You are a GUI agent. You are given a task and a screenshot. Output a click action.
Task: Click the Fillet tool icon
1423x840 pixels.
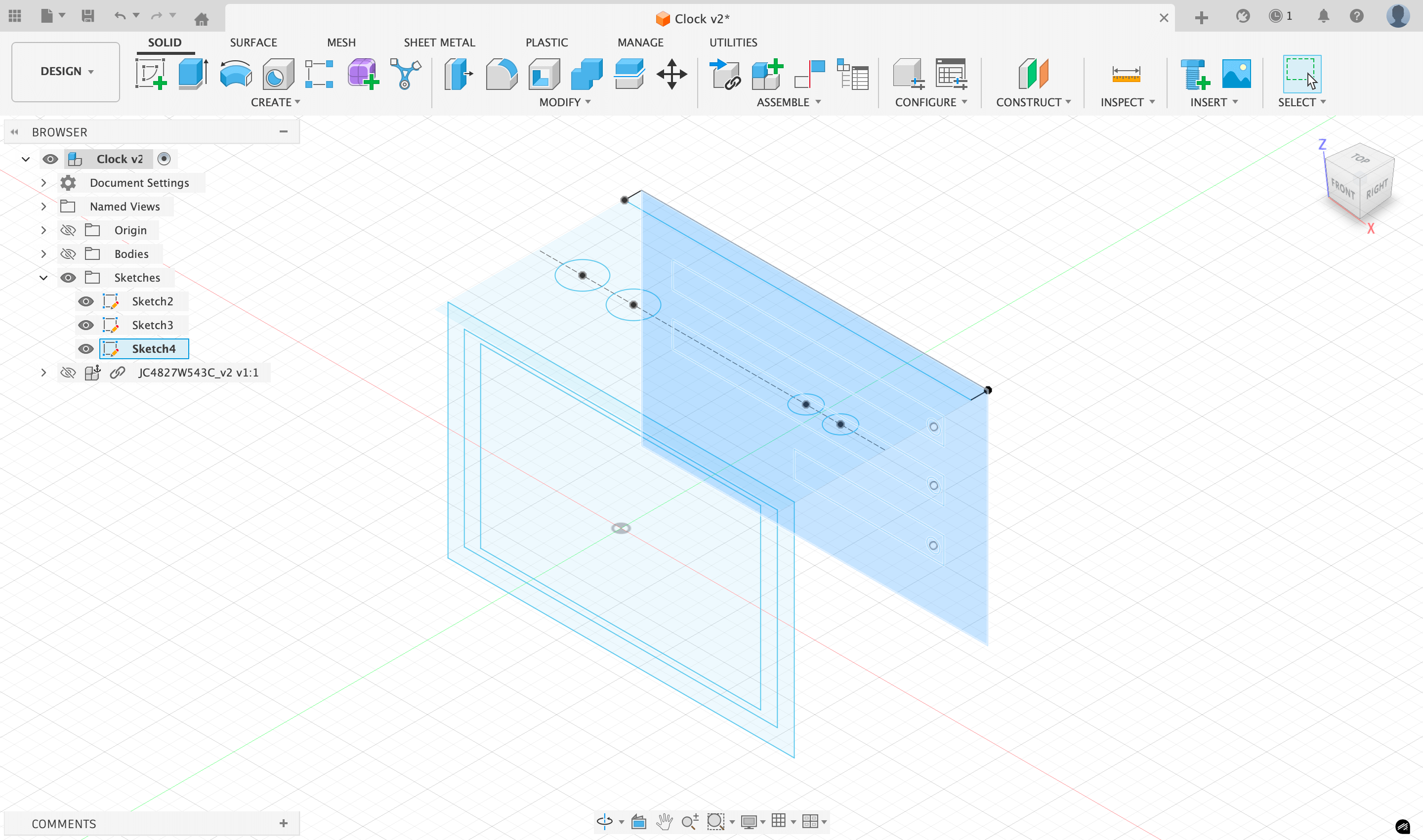point(502,74)
